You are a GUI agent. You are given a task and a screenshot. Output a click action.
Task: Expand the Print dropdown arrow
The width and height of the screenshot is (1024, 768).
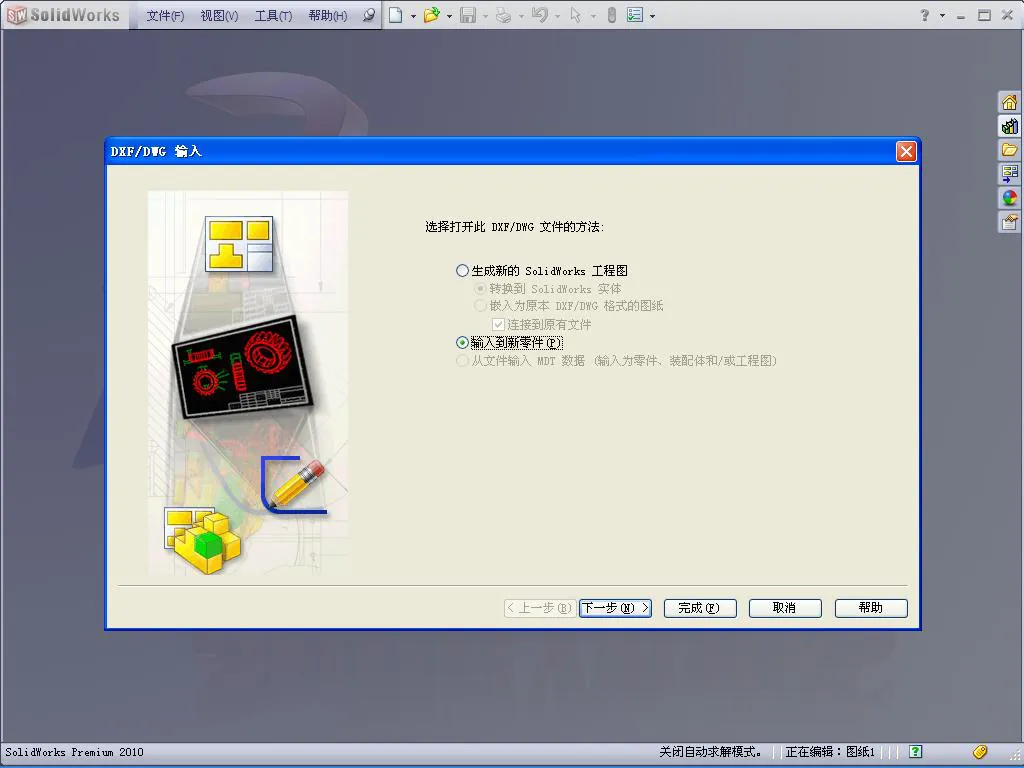coord(521,16)
